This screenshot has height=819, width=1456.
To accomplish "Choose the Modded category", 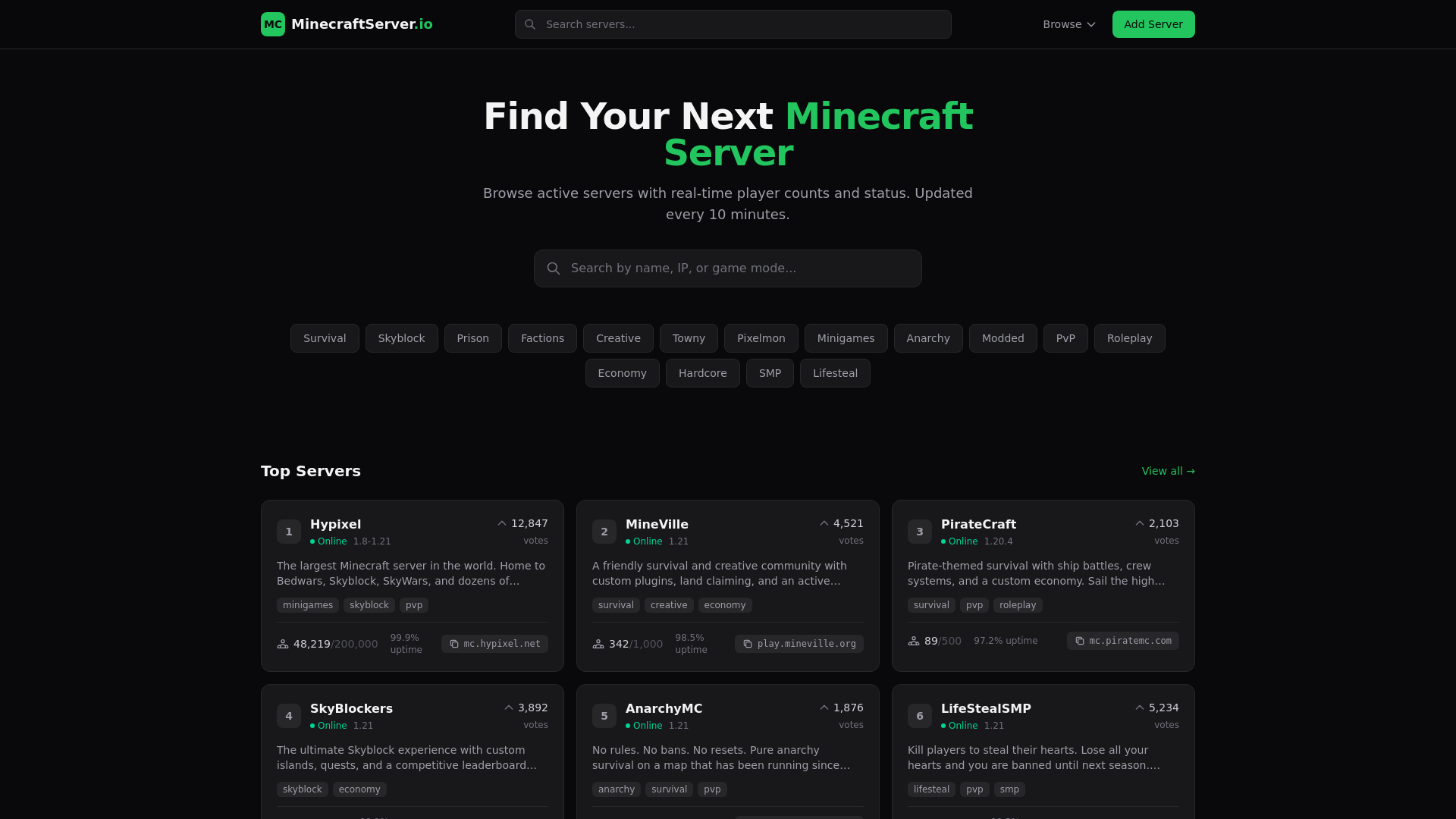I will (x=1003, y=338).
